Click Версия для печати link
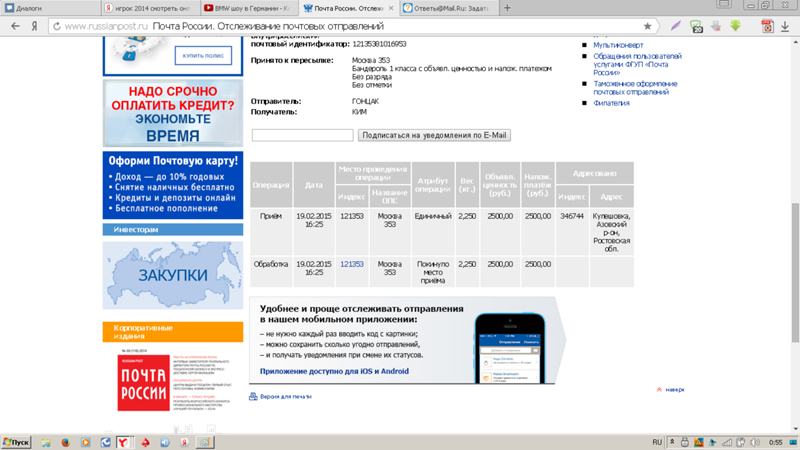This screenshot has width=800, height=450. coord(286,396)
